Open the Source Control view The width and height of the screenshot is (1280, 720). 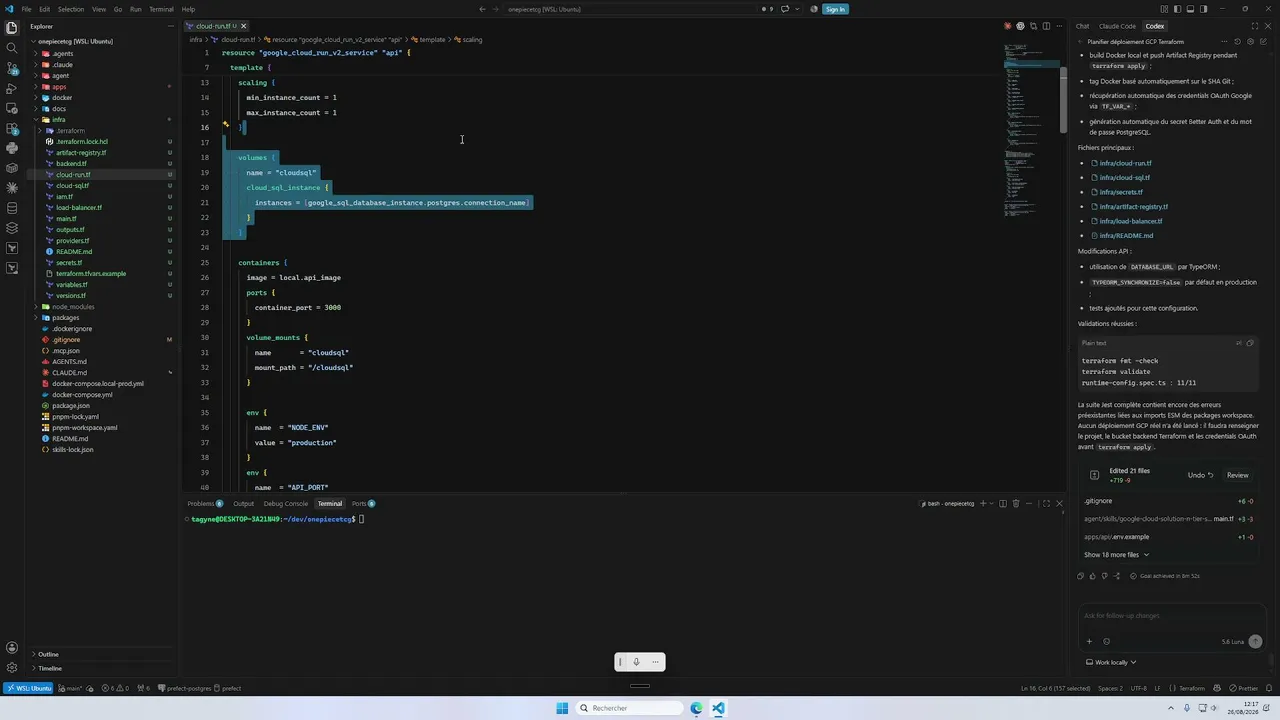12,68
